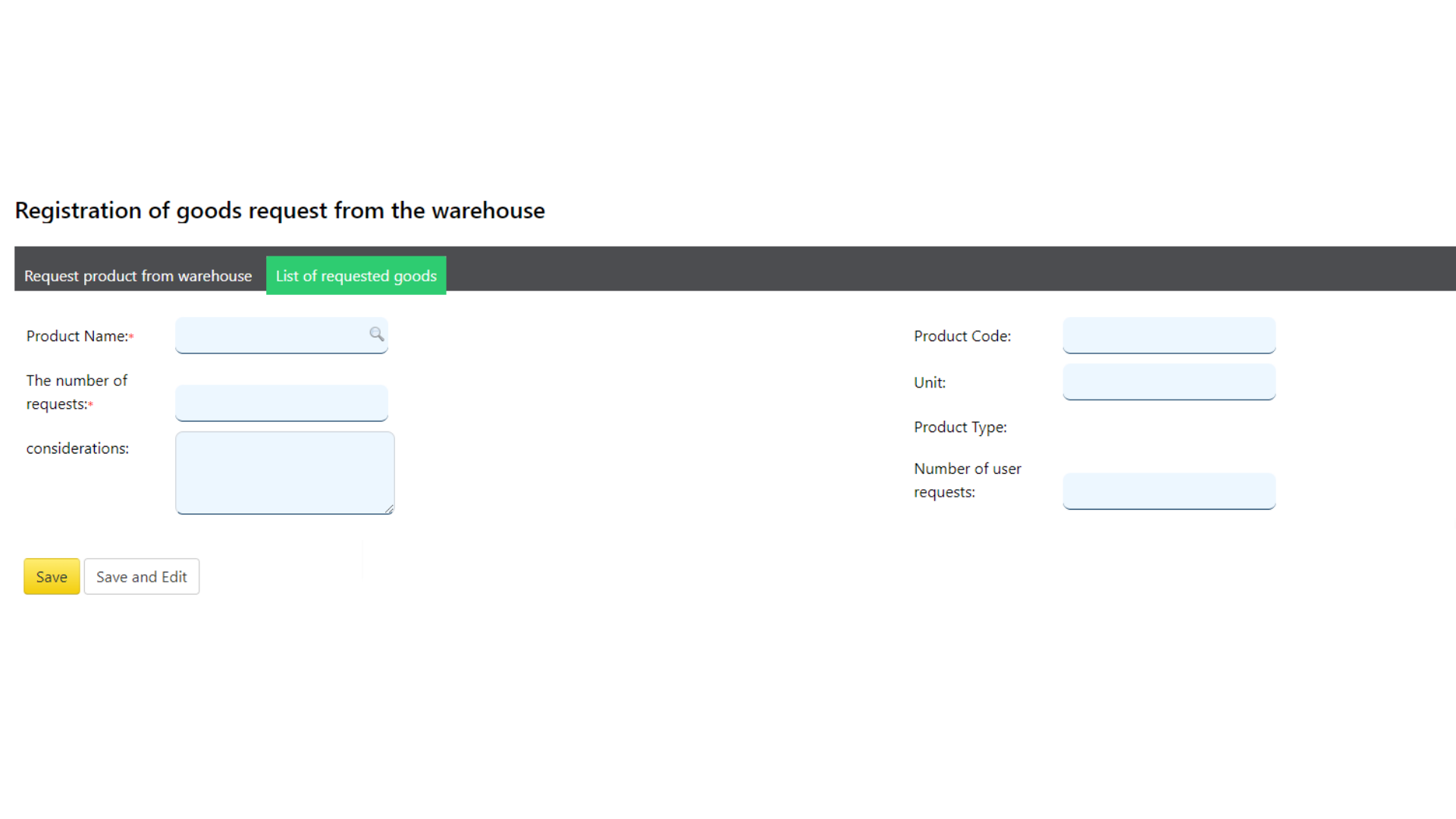Click Unit field to expand options
Image resolution: width=1456 pixels, height=819 pixels.
1168,381
